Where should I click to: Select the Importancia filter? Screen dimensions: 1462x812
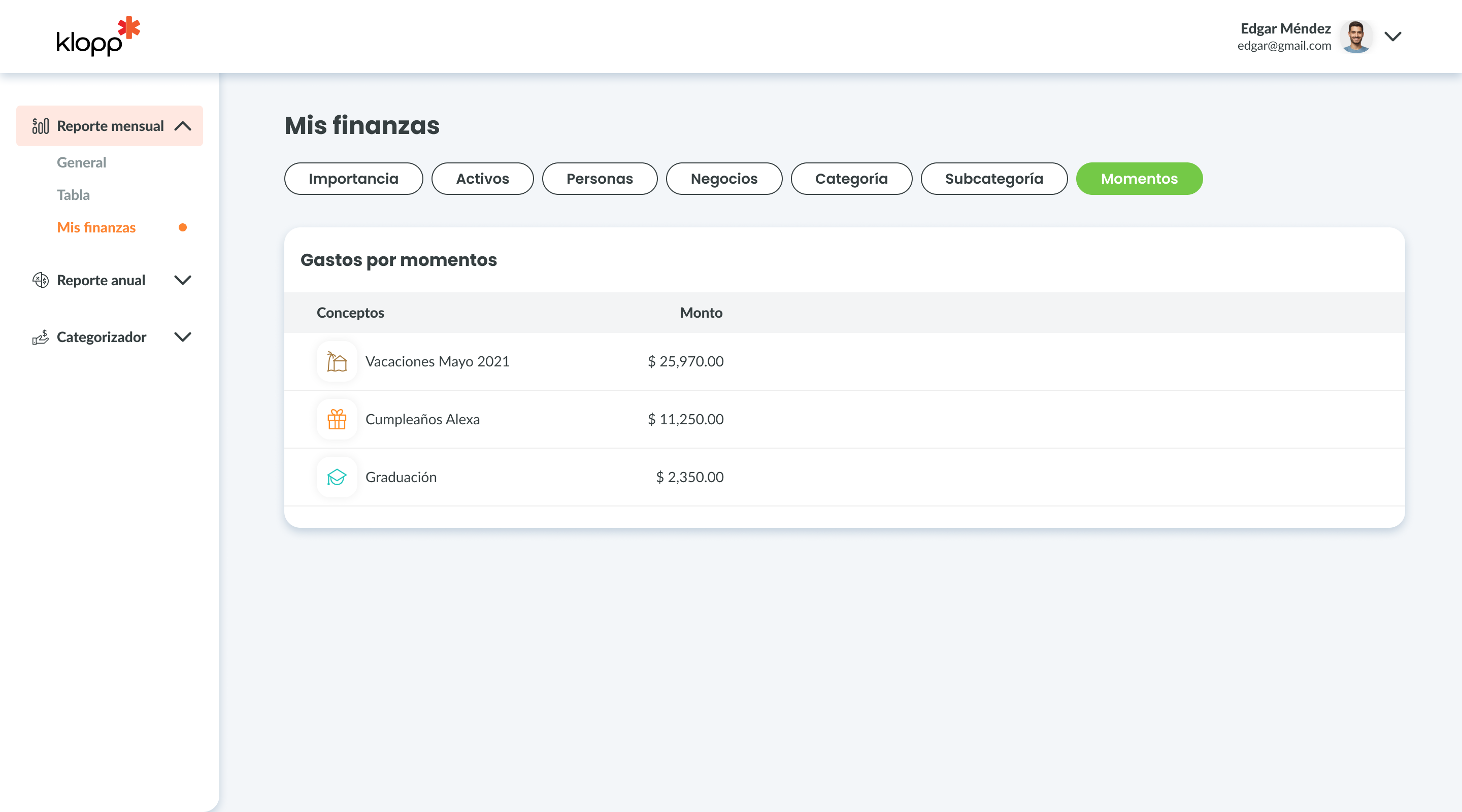pyautogui.click(x=353, y=179)
